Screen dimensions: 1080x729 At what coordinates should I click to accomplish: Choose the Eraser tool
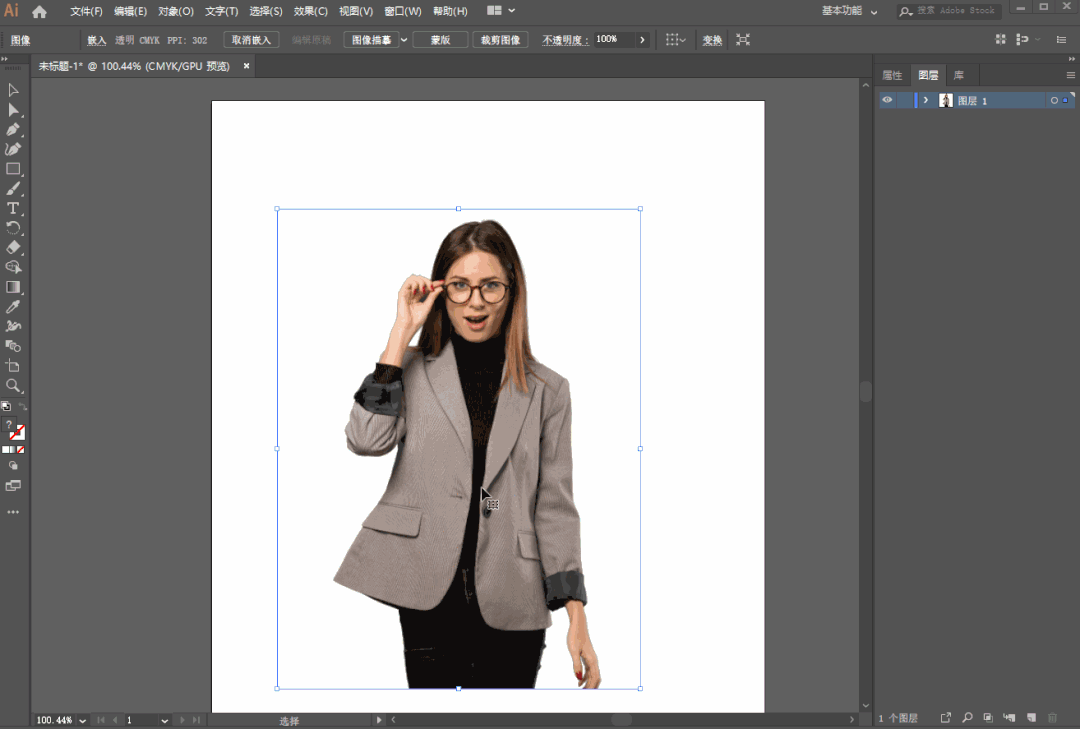pos(13,247)
